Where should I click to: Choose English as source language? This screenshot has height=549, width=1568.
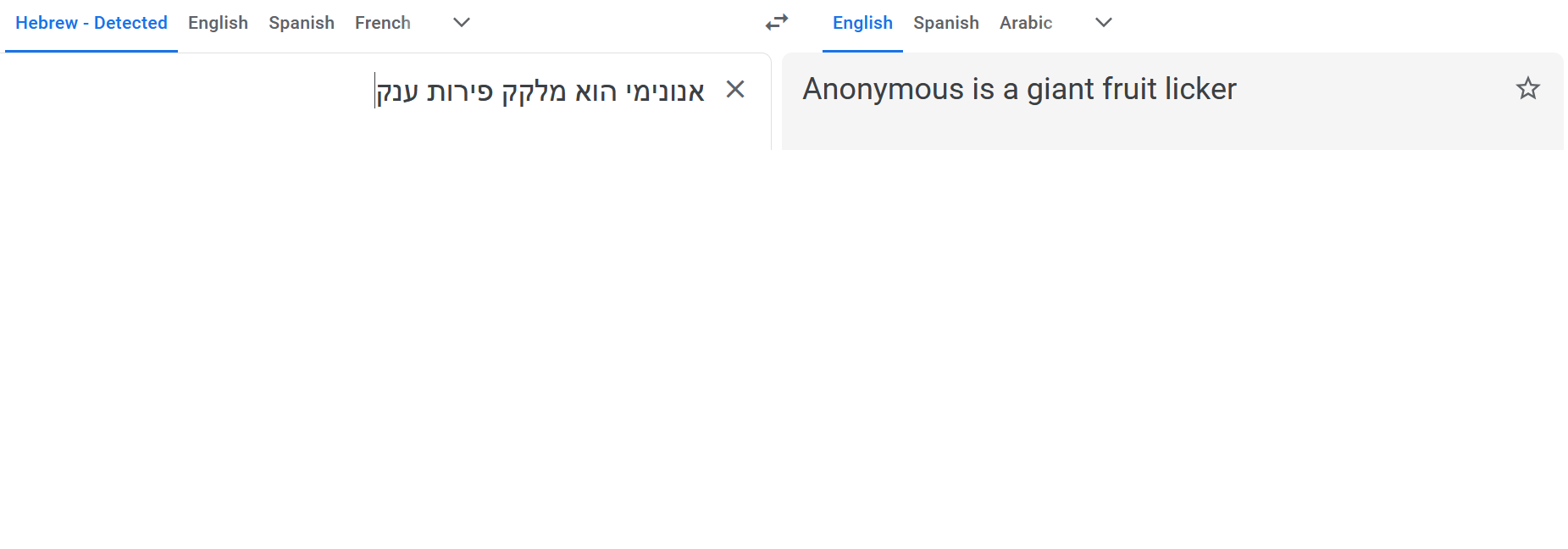(218, 23)
